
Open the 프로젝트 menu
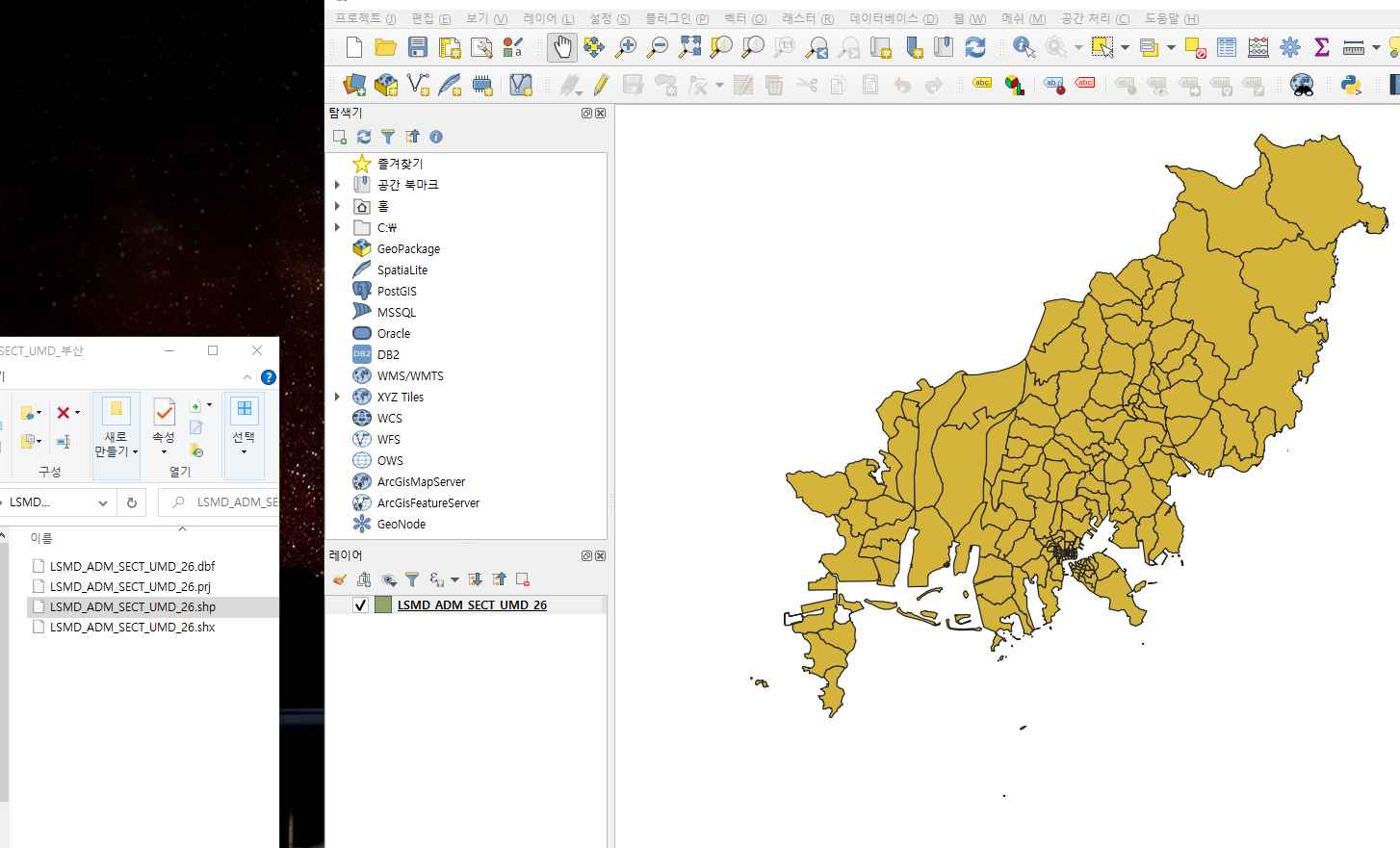(x=365, y=18)
